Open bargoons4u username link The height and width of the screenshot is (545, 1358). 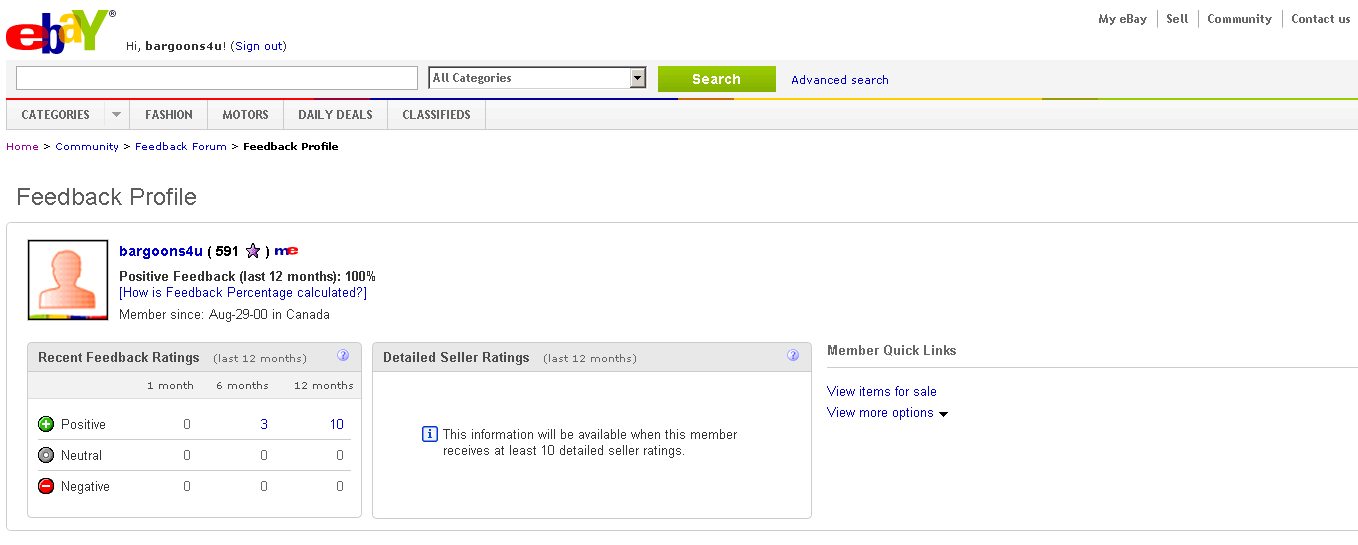coord(161,251)
